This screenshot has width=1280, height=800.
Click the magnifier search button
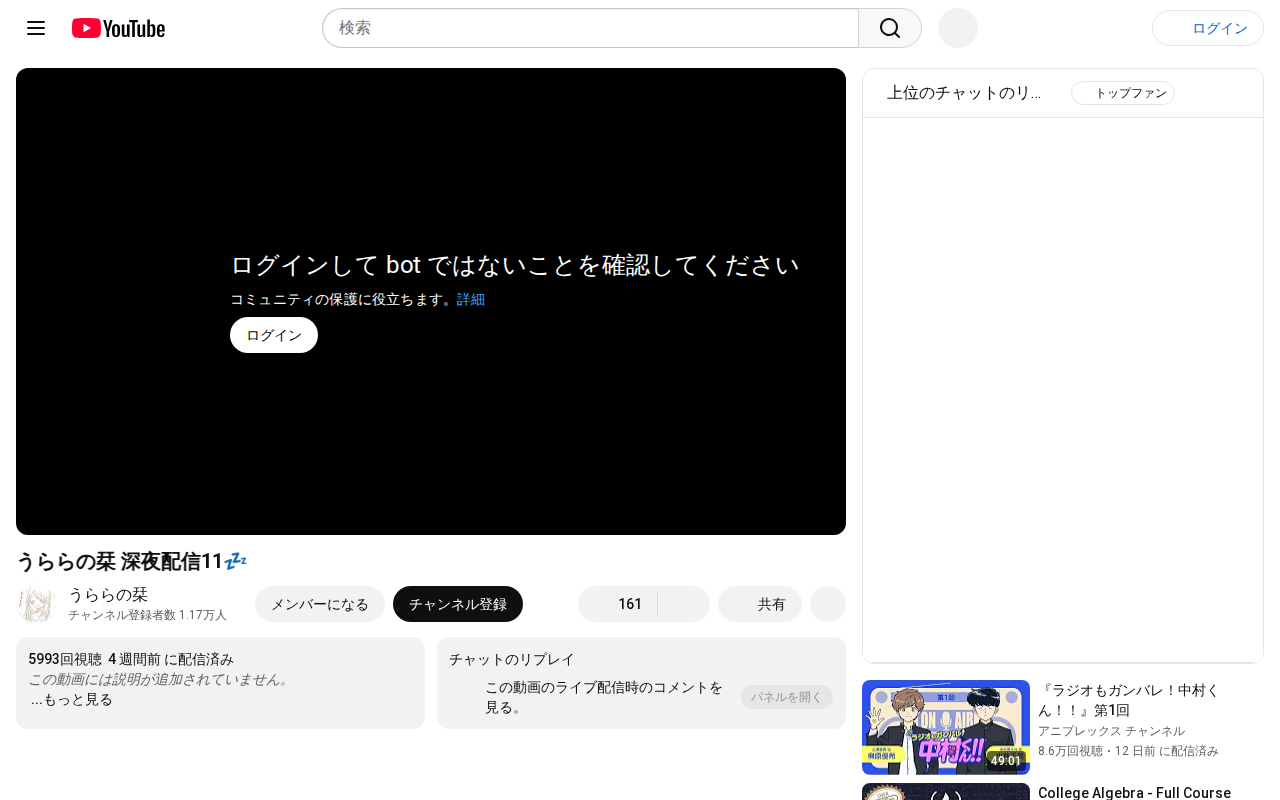coord(890,28)
